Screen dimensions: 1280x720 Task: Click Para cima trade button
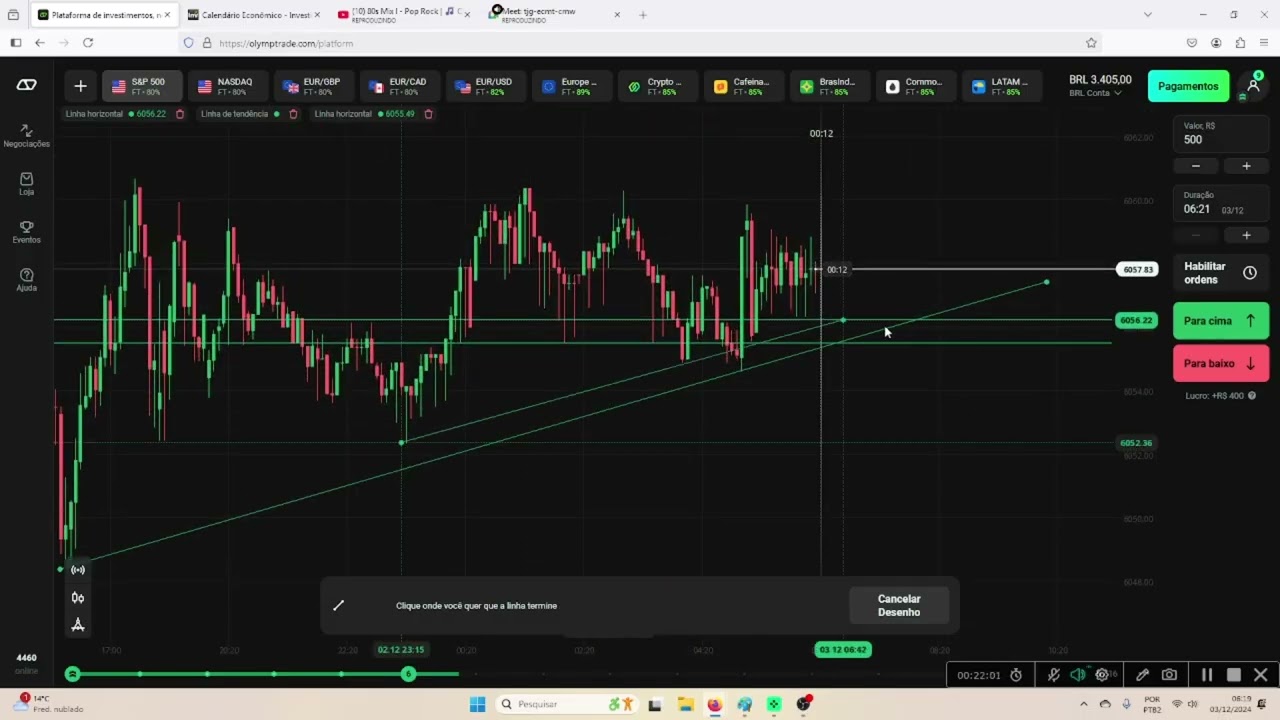pos(1221,321)
